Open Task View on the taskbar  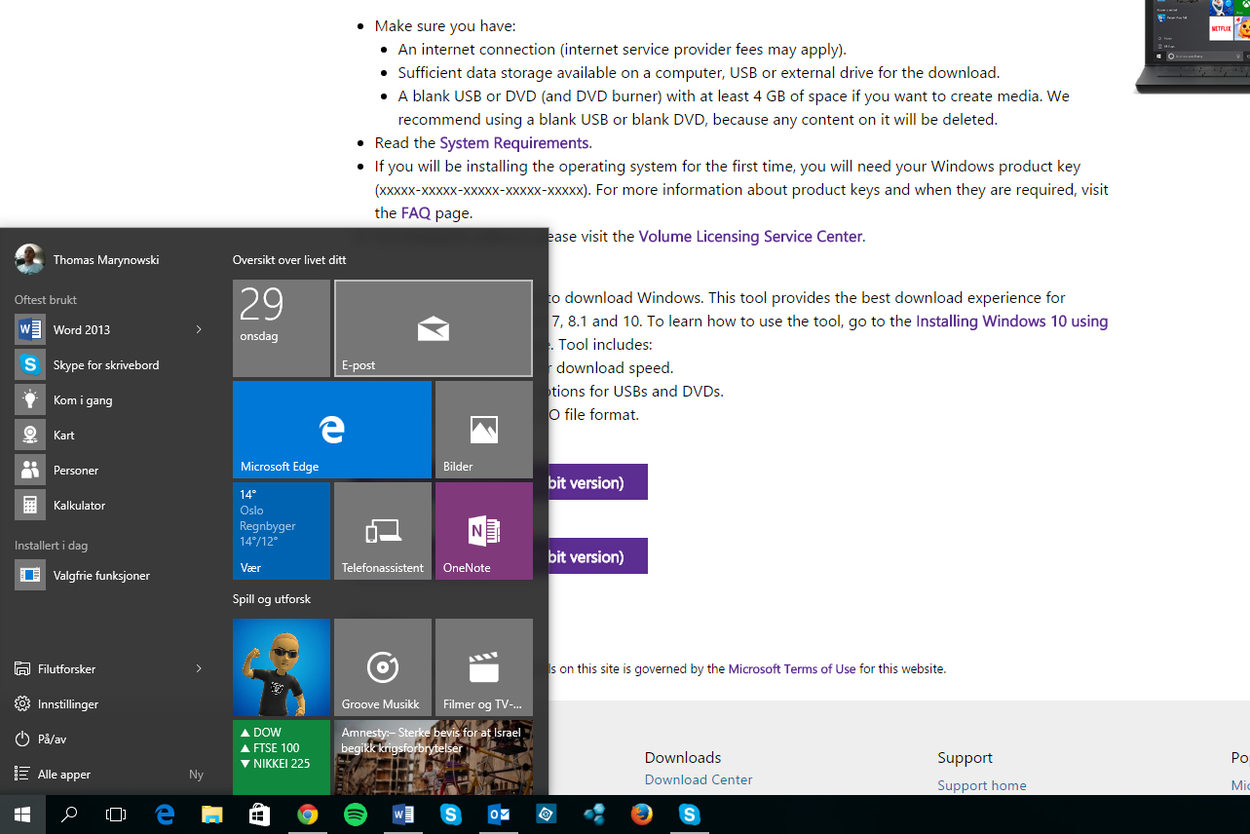click(x=116, y=814)
